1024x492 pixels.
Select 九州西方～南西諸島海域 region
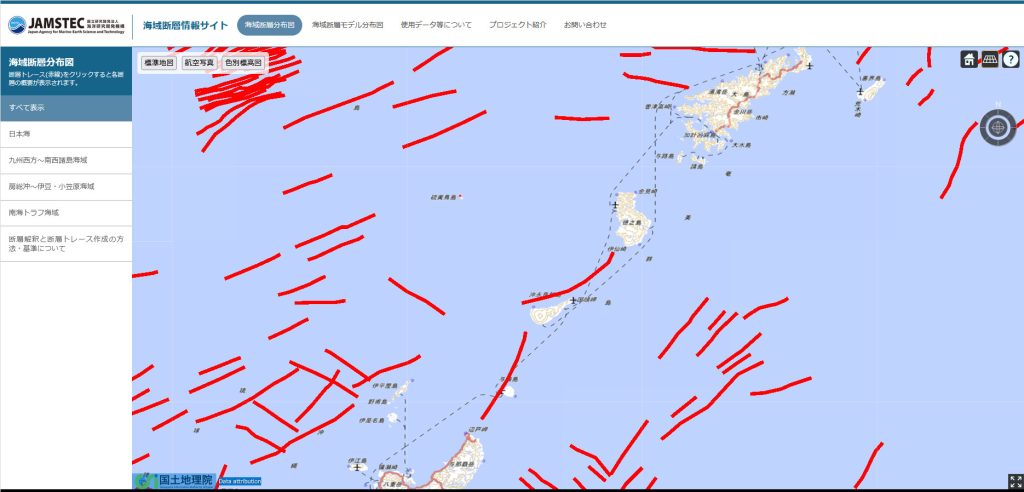[66, 160]
